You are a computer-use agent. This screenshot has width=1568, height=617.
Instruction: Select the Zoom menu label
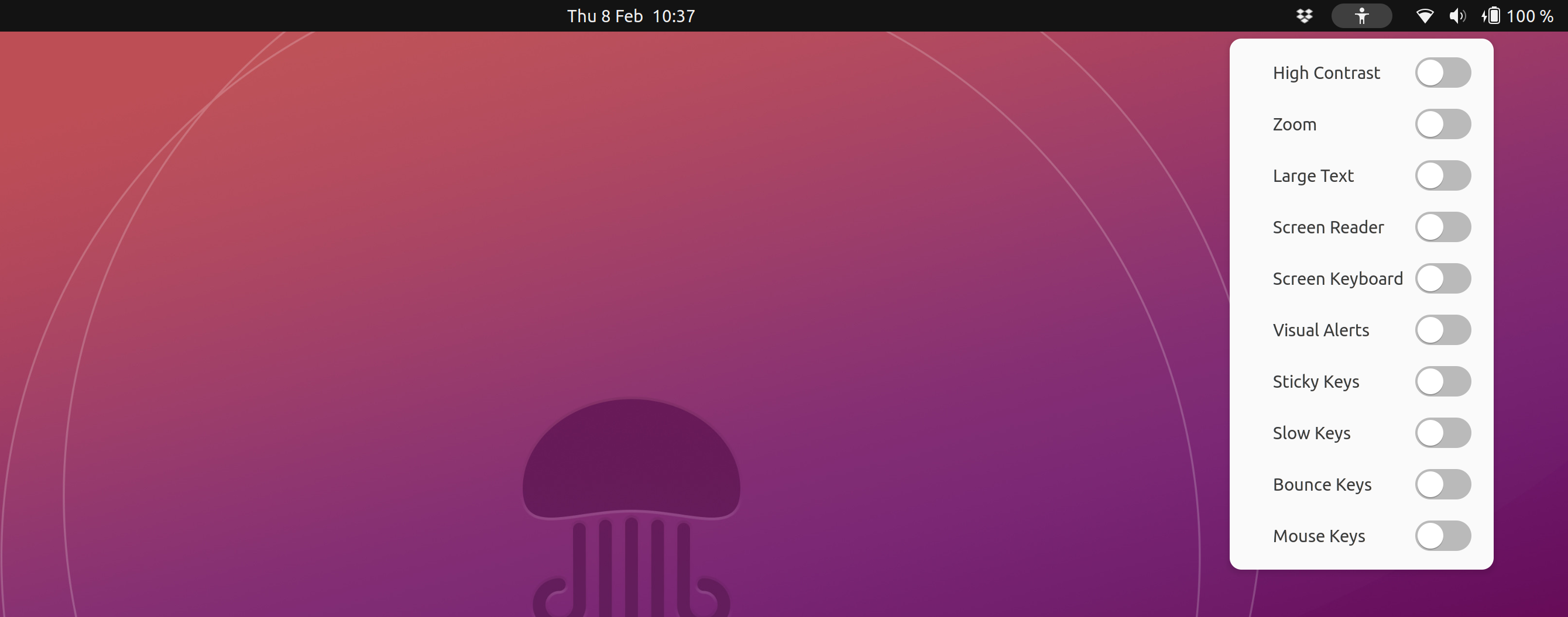pos(1294,125)
